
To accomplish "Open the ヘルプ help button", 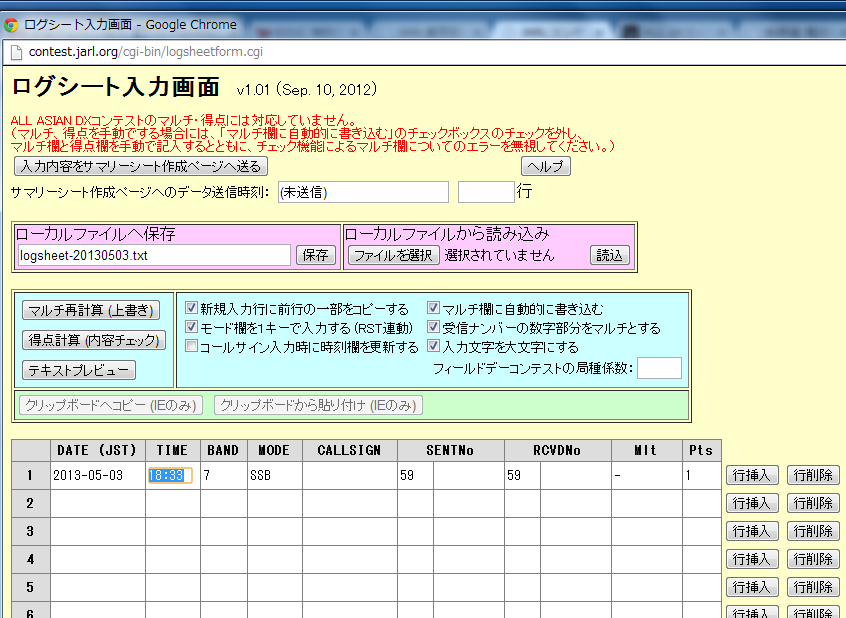I will pyautogui.click(x=545, y=166).
